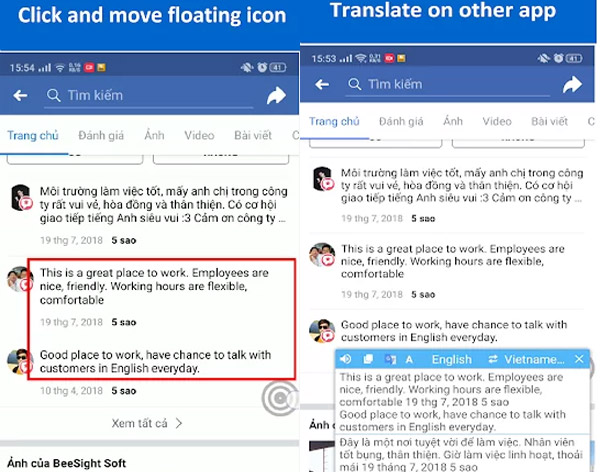Share page via right screen share arrow

coord(572,85)
